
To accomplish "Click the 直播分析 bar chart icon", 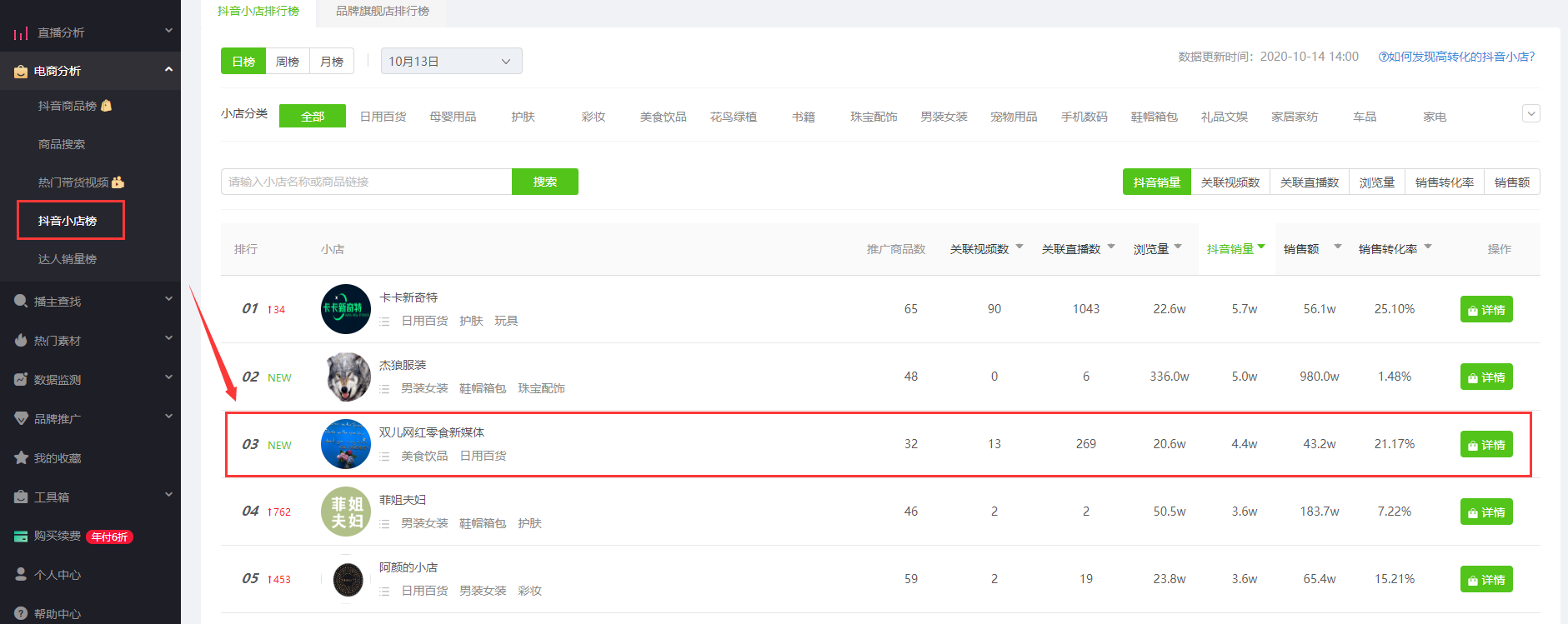I will pos(21,33).
